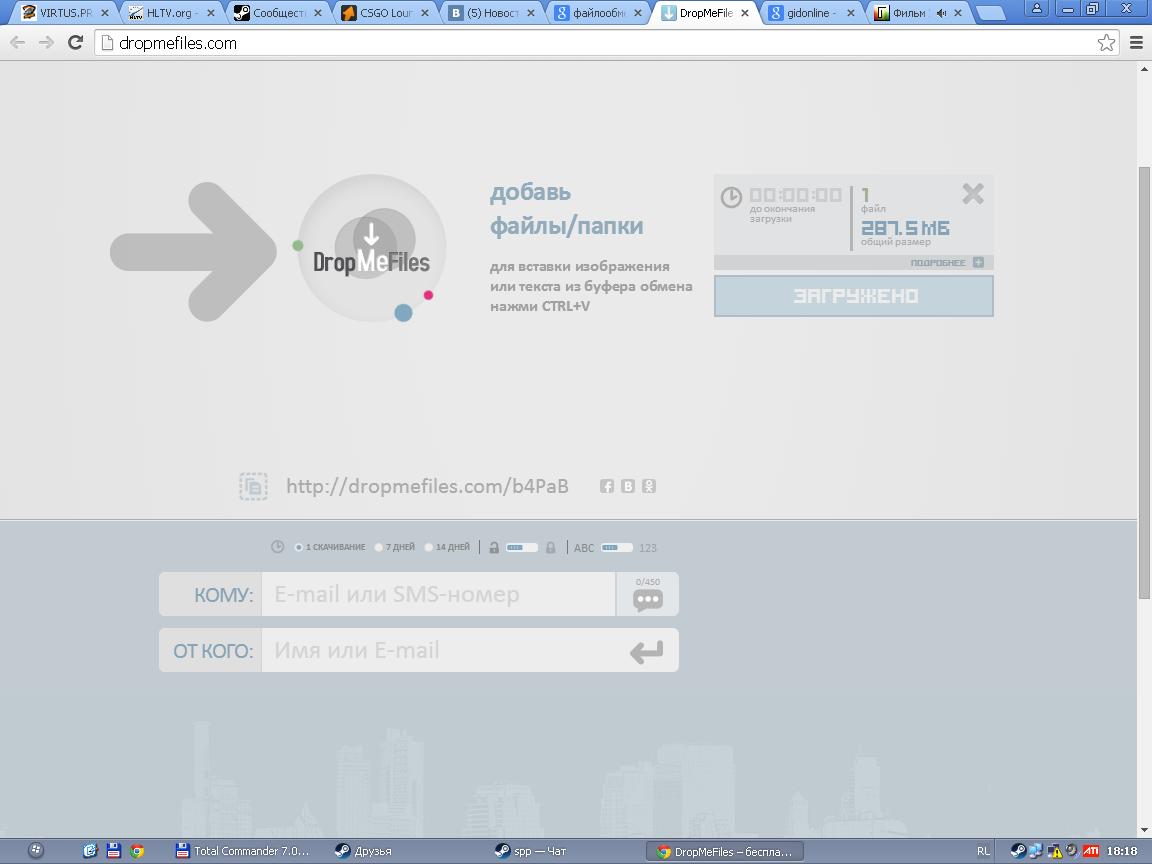Select the 7 ДНЕЙ radio option

pyautogui.click(x=378, y=547)
